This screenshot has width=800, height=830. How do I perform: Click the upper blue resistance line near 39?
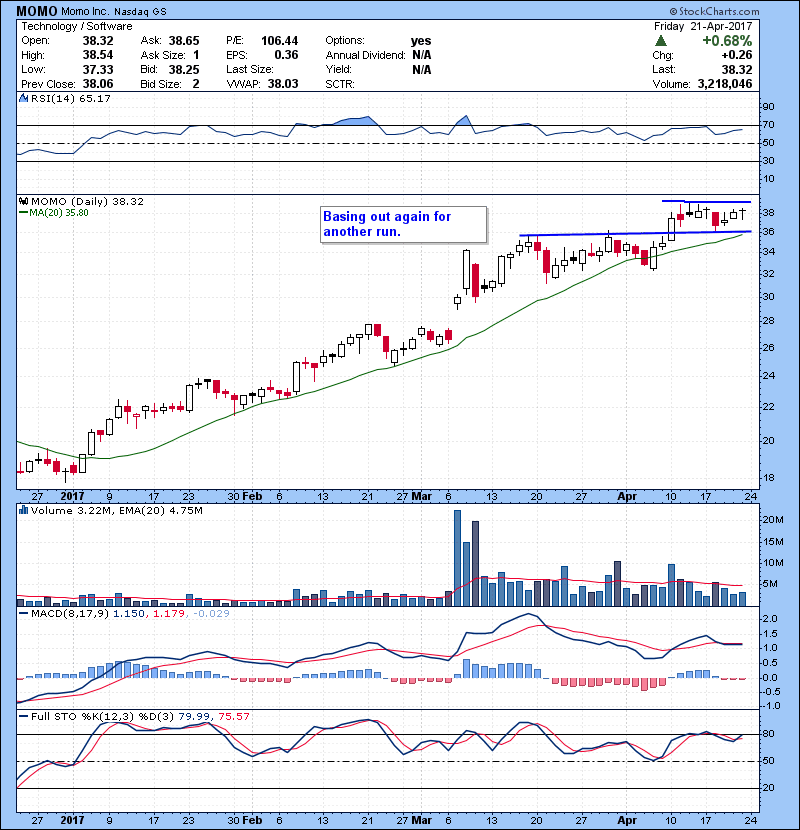pos(706,201)
